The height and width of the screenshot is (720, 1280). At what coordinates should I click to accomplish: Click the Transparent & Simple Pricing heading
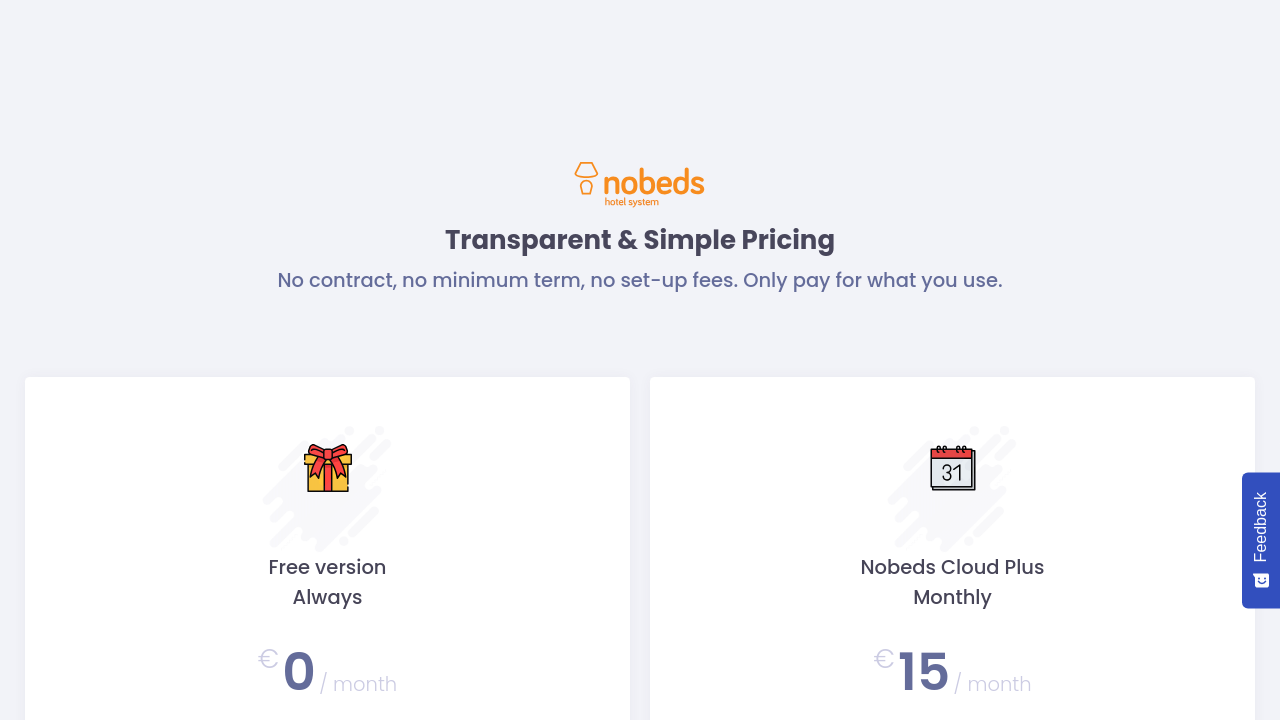640,240
